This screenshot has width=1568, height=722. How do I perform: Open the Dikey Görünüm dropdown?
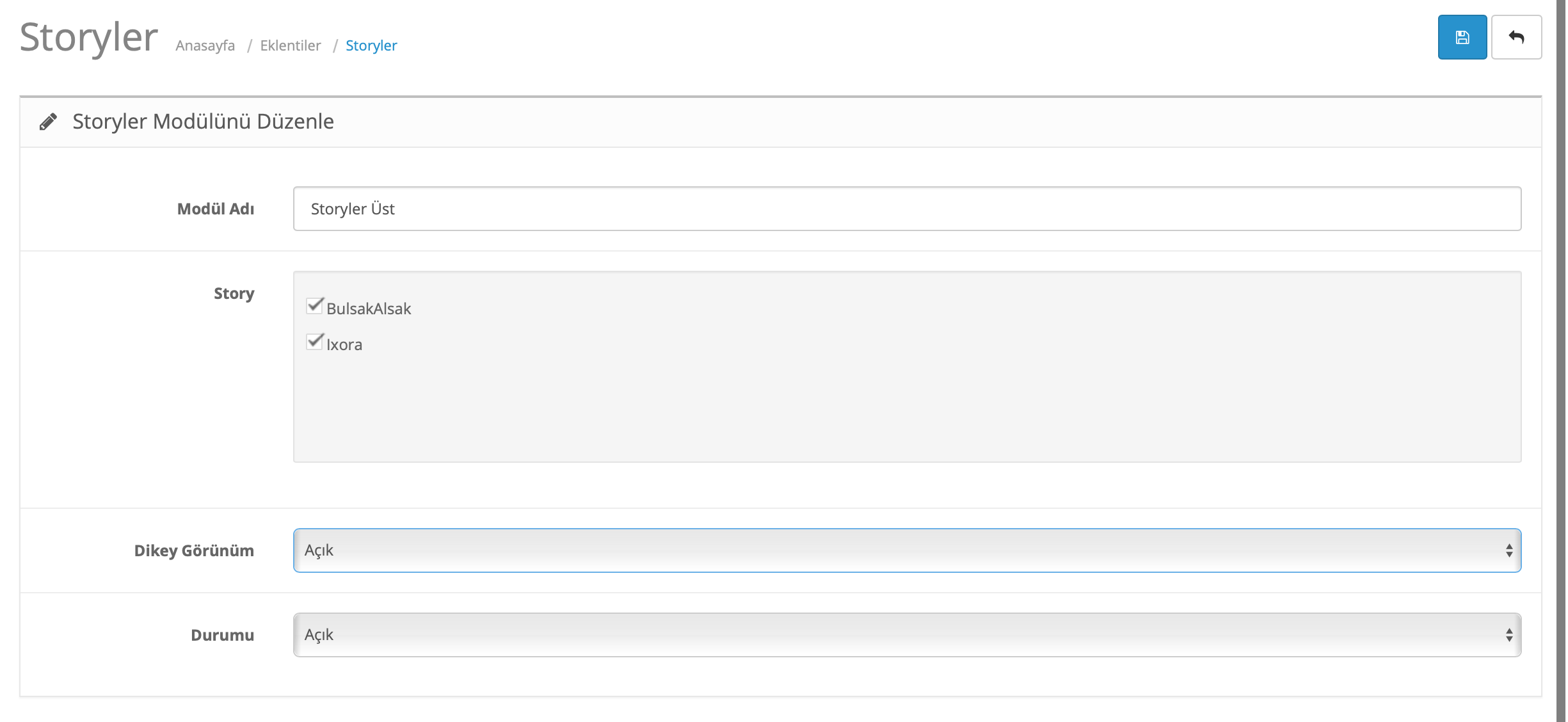point(907,549)
